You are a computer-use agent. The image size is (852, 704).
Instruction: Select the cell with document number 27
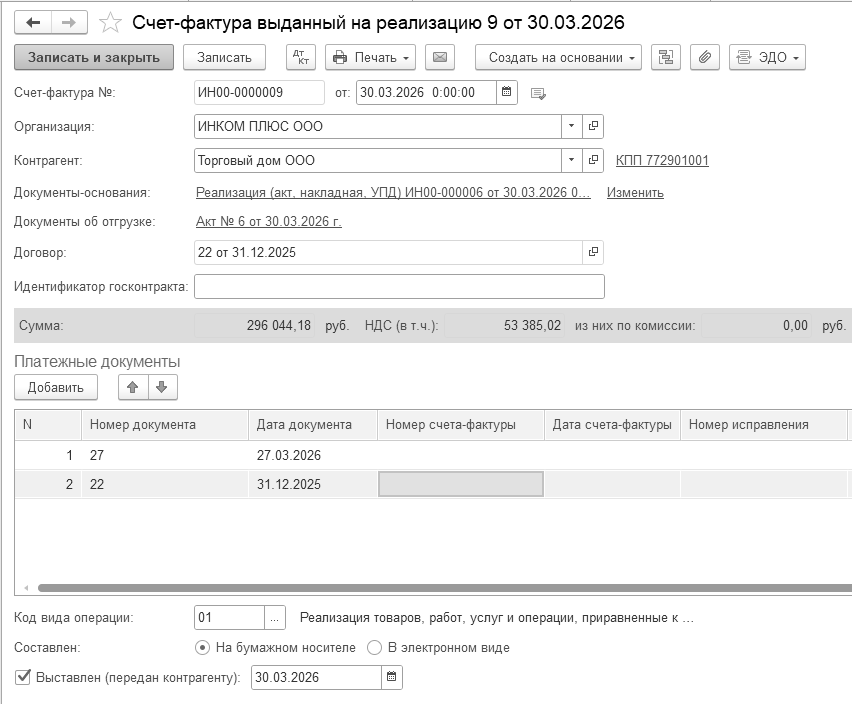165,455
